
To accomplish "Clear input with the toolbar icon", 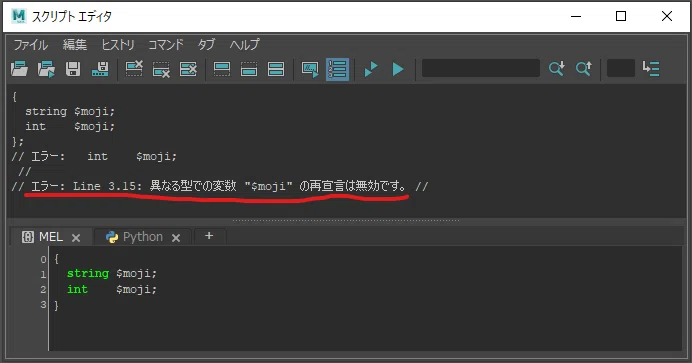I will click(x=161, y=69).
